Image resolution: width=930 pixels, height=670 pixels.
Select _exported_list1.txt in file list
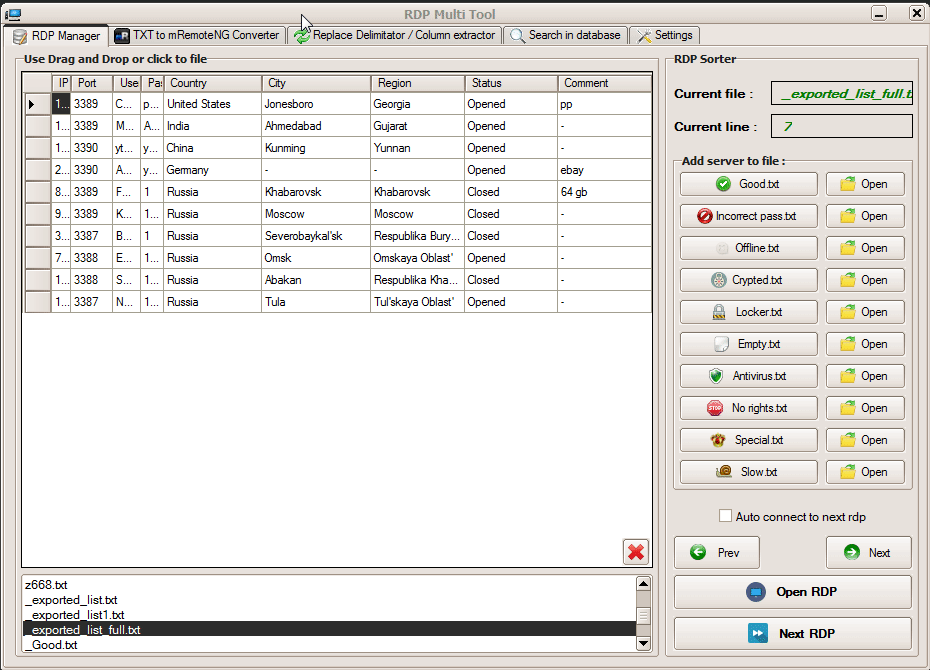point(75,615)
